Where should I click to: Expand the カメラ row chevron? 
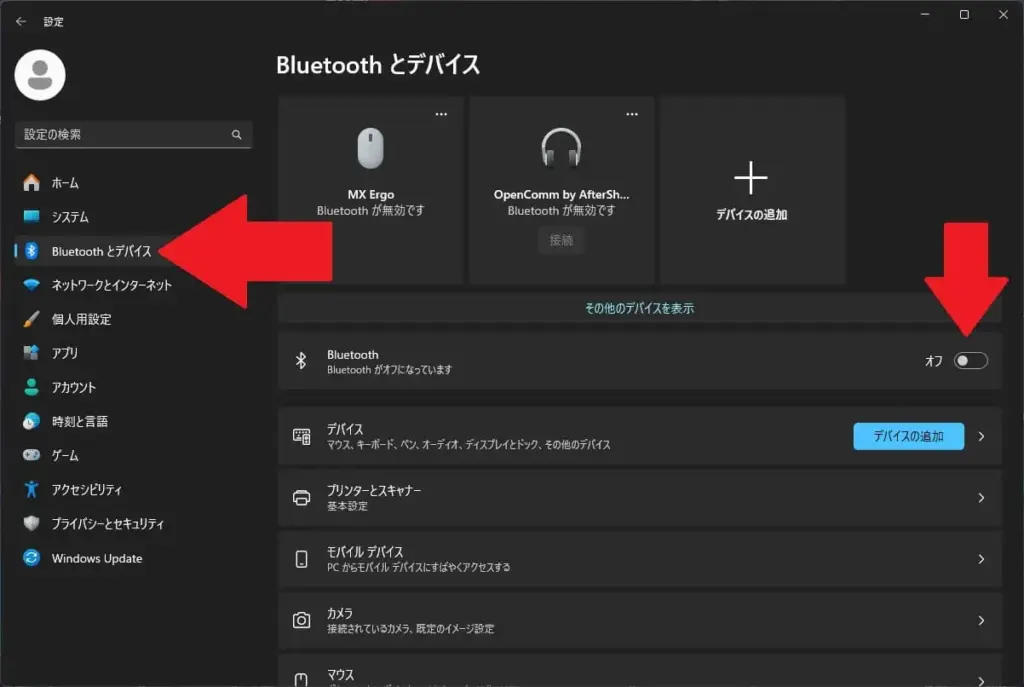click(x=981, y=620)
